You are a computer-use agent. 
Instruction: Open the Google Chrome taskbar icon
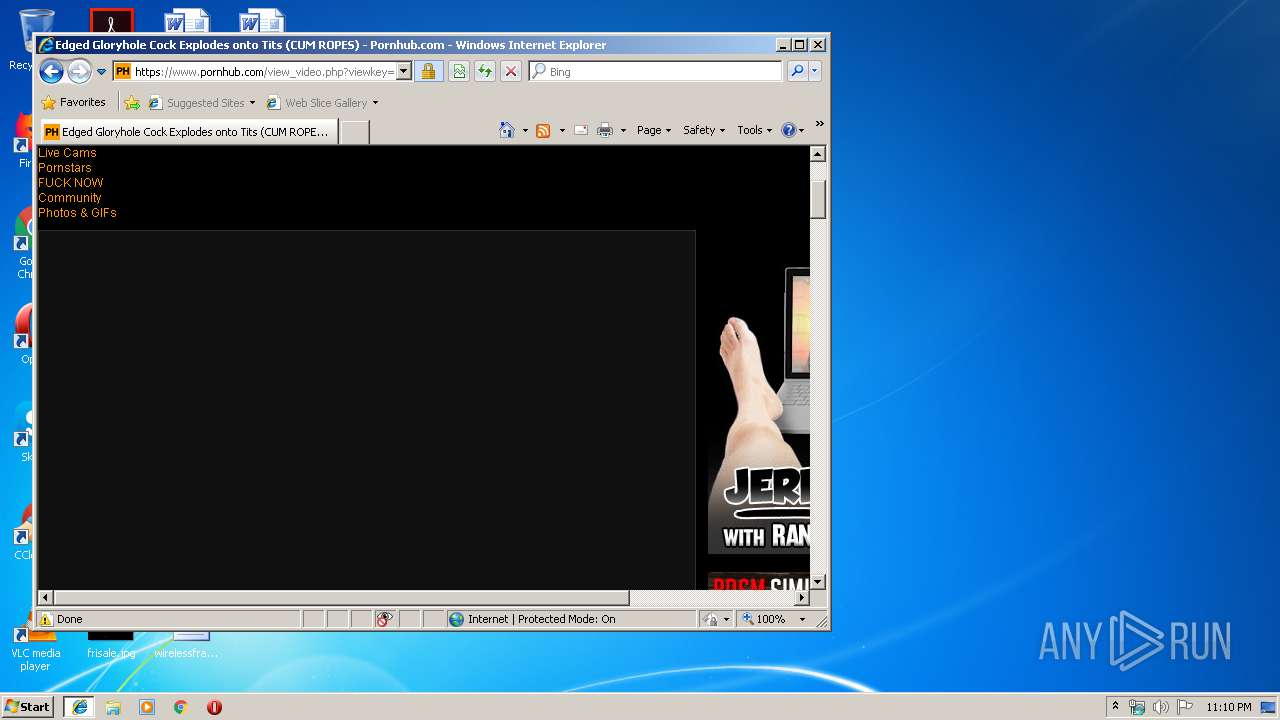[180, 706]
